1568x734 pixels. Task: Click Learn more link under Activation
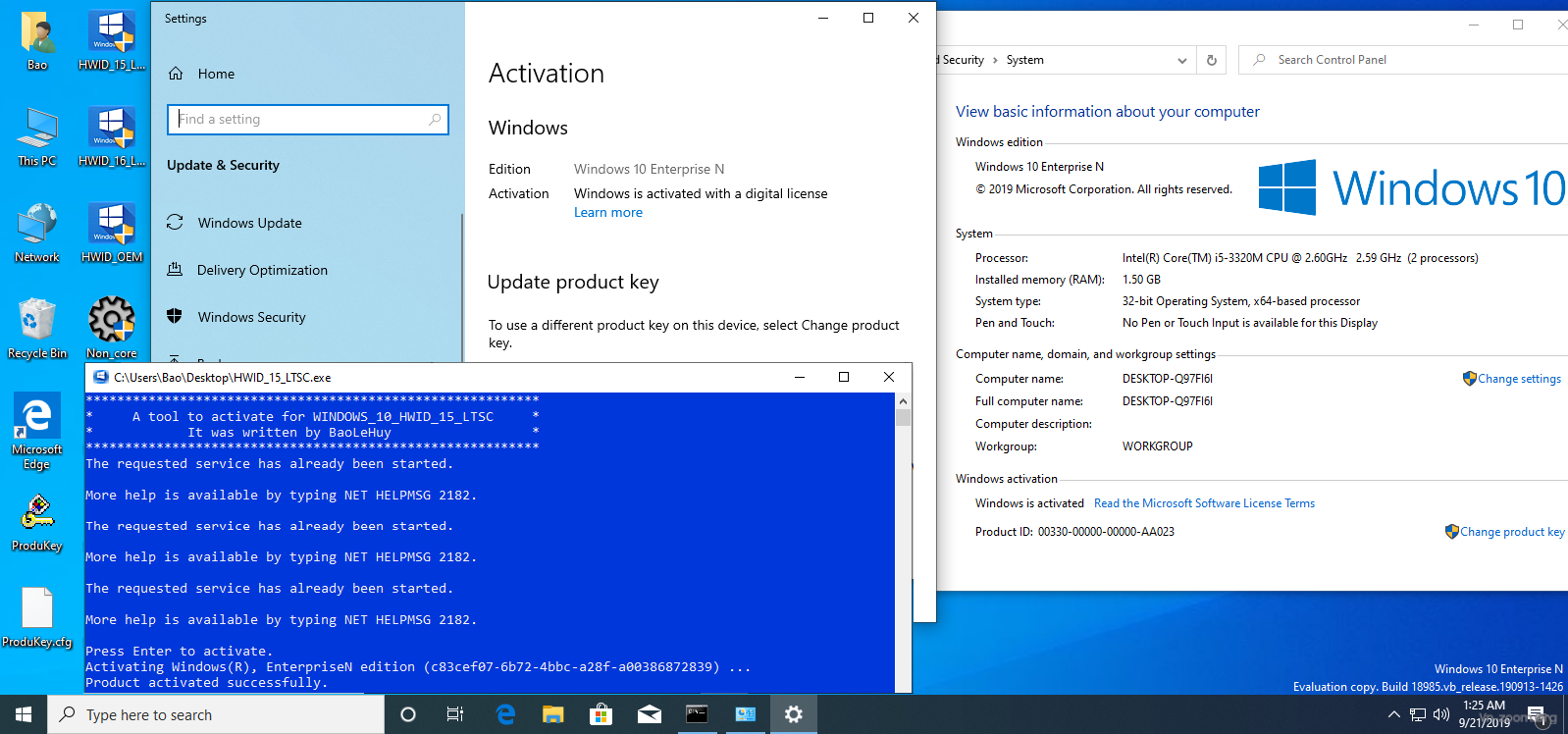point(608,212)
